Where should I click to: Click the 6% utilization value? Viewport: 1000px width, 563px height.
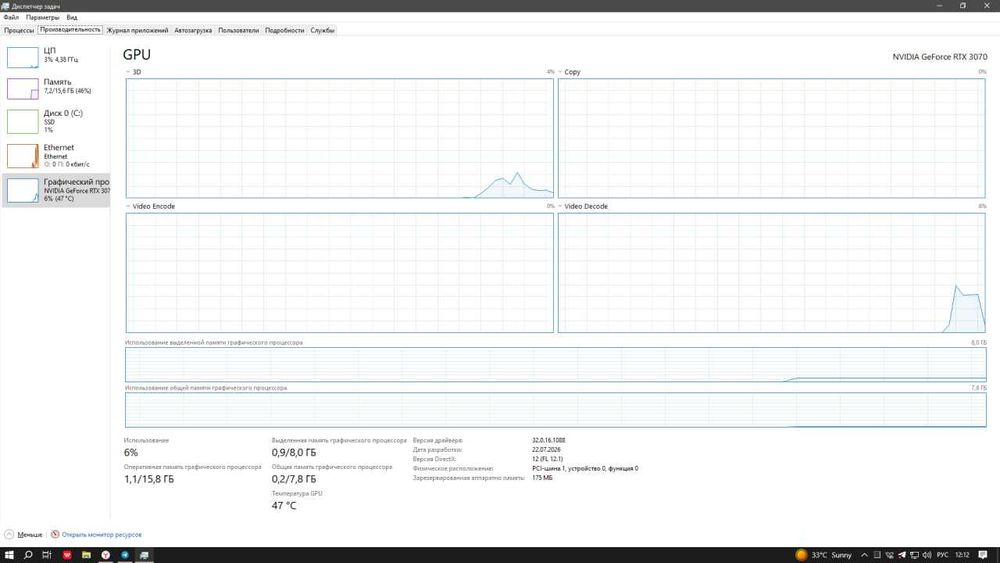click(131, 452)
